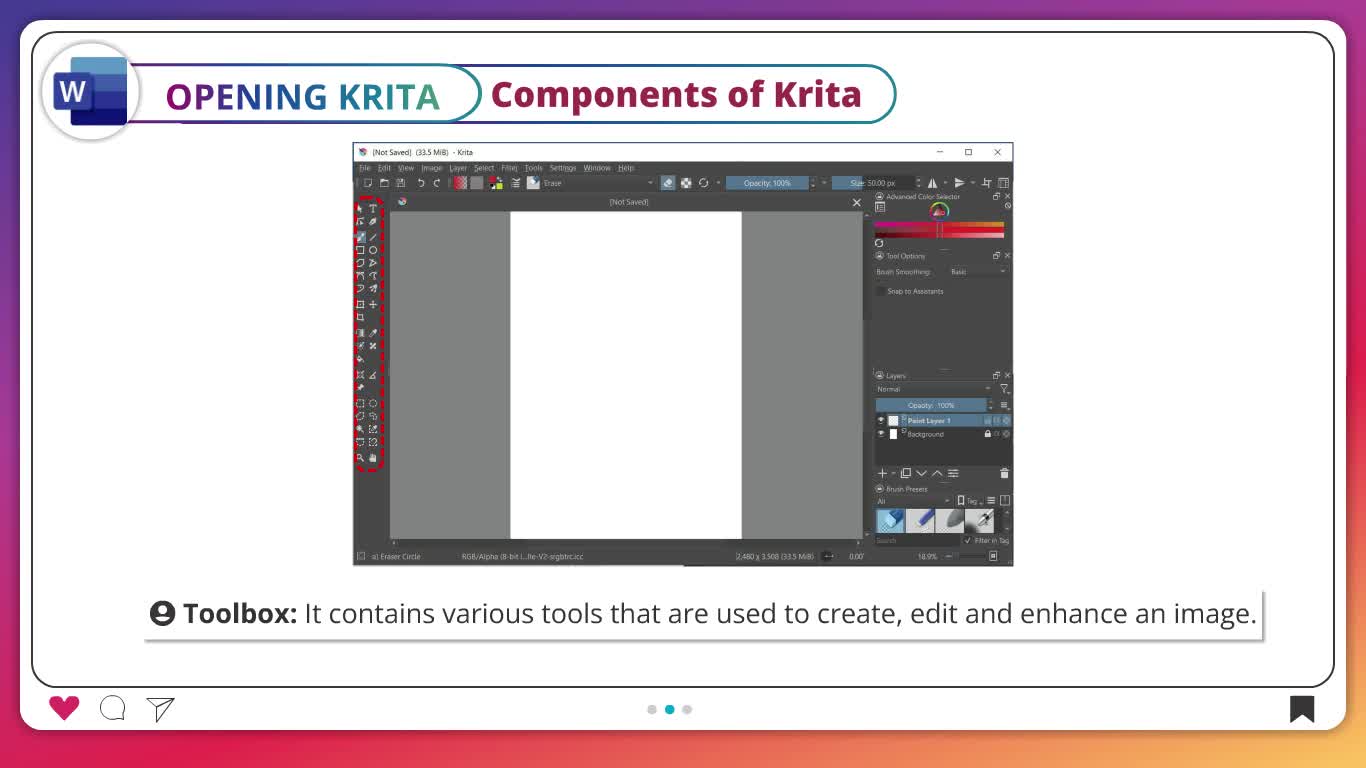Open the File menu

[x=365, y=168]
